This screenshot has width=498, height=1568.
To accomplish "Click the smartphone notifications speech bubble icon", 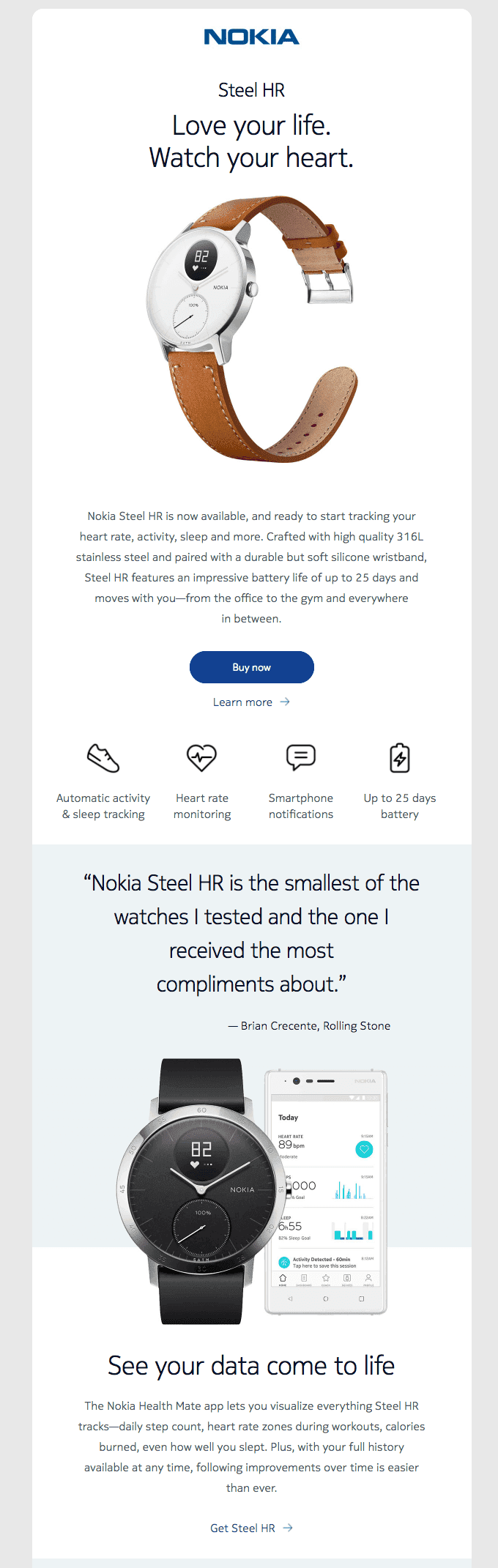I will pyautogui.click(x=301, y=758).
